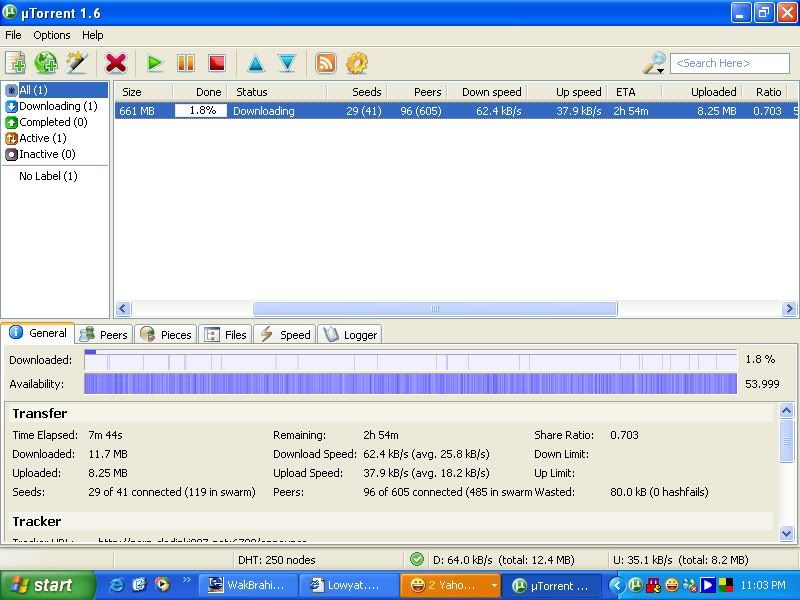Start the torrent with the green play icon

[154, 63]
